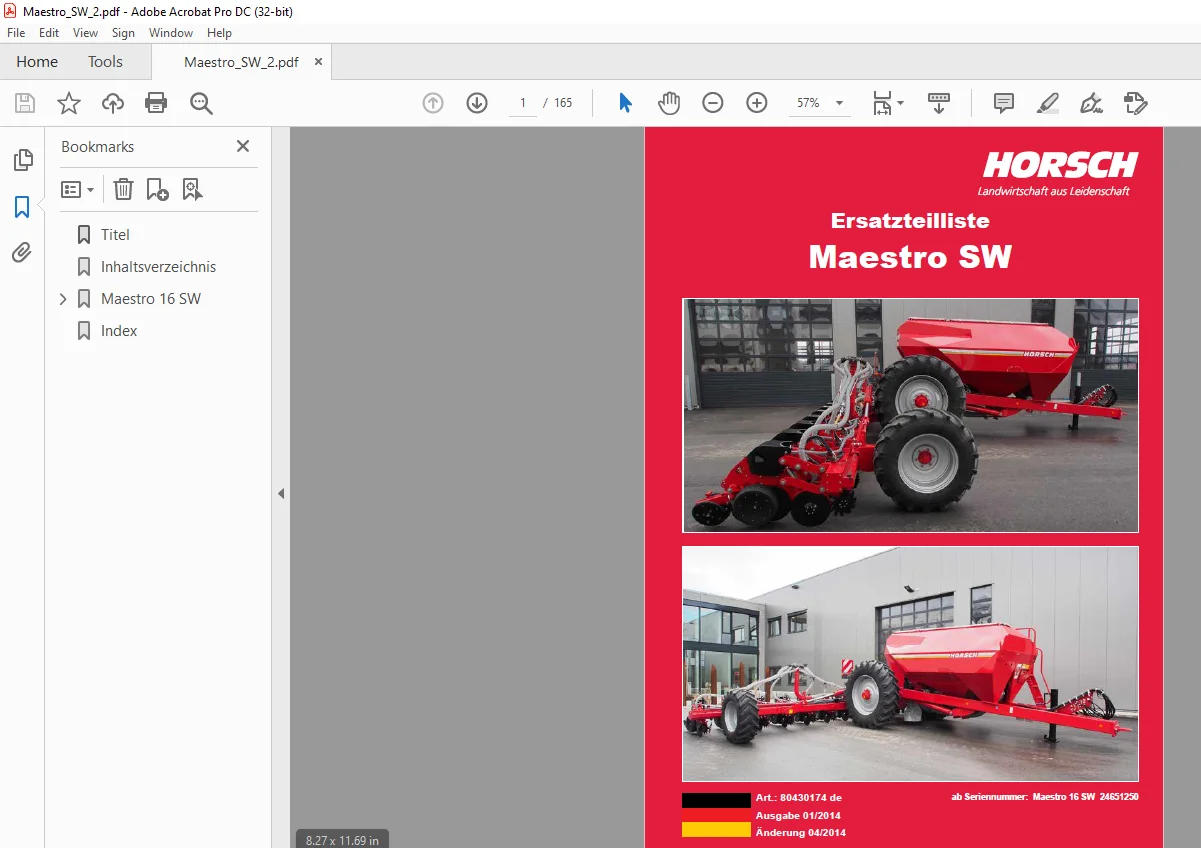This screenshot has height=848, width=1201.
Task: Collapse the navigation pane with side arrow
Action: (281, 493)
